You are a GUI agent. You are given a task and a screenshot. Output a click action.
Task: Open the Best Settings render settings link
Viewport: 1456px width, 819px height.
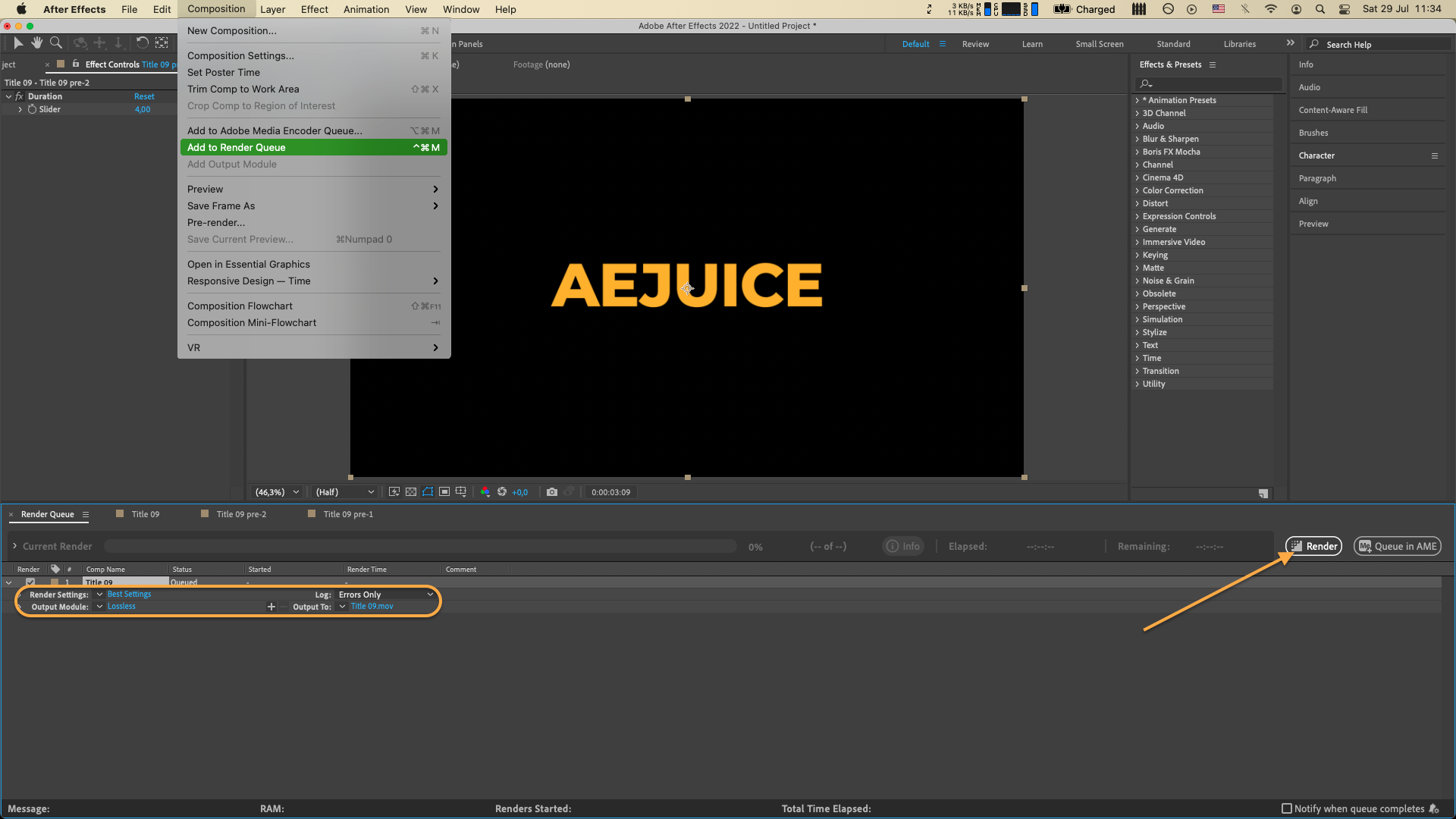(129, 595)
